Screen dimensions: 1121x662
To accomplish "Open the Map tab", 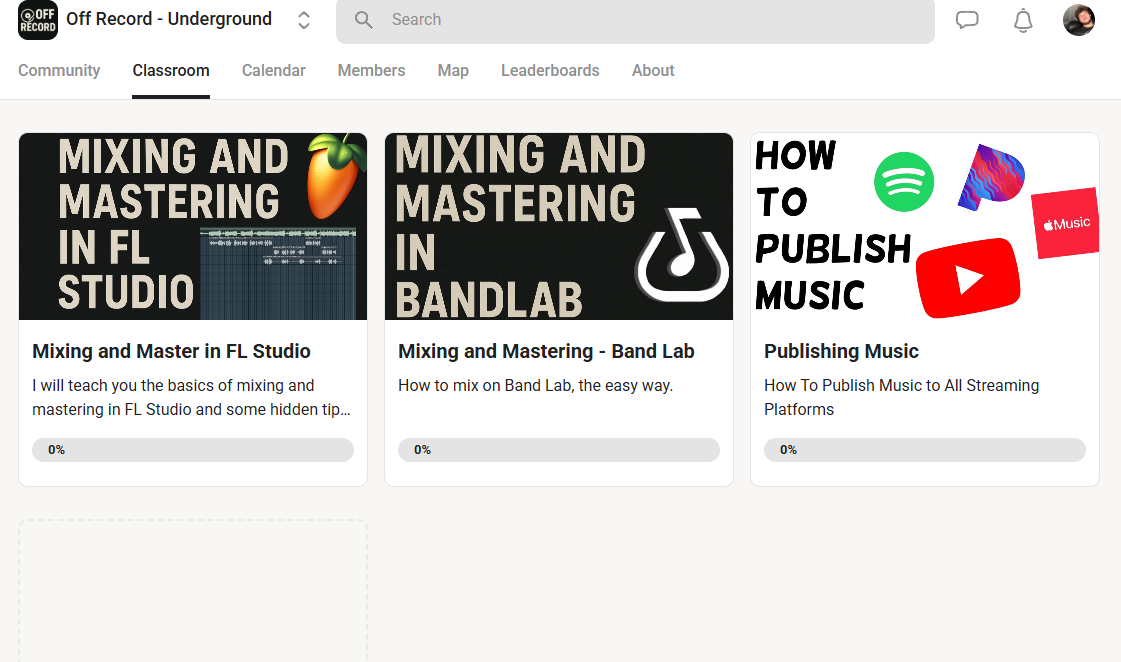I will [x=453, y=71].
